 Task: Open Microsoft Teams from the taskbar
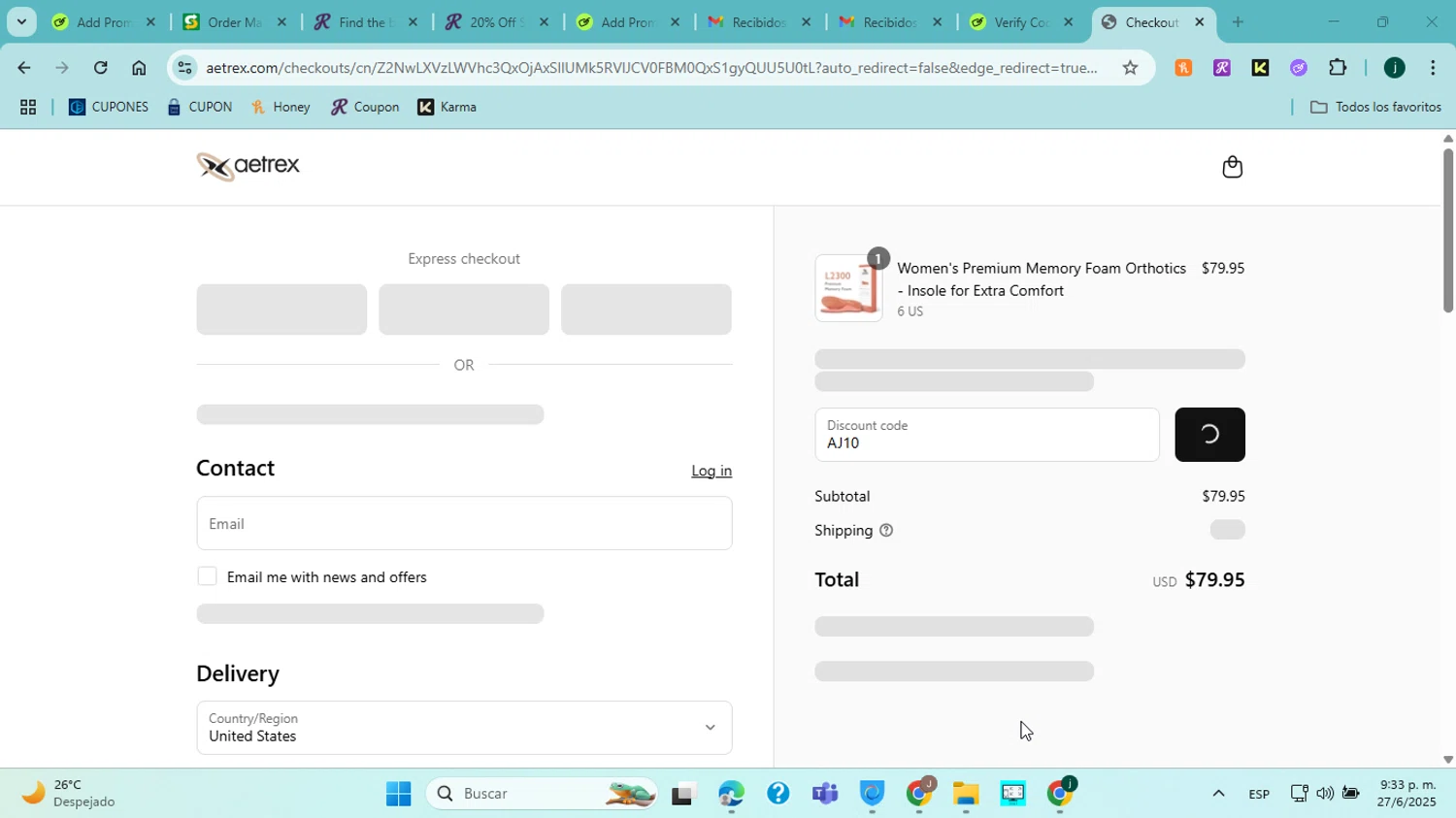pos(825,794)
